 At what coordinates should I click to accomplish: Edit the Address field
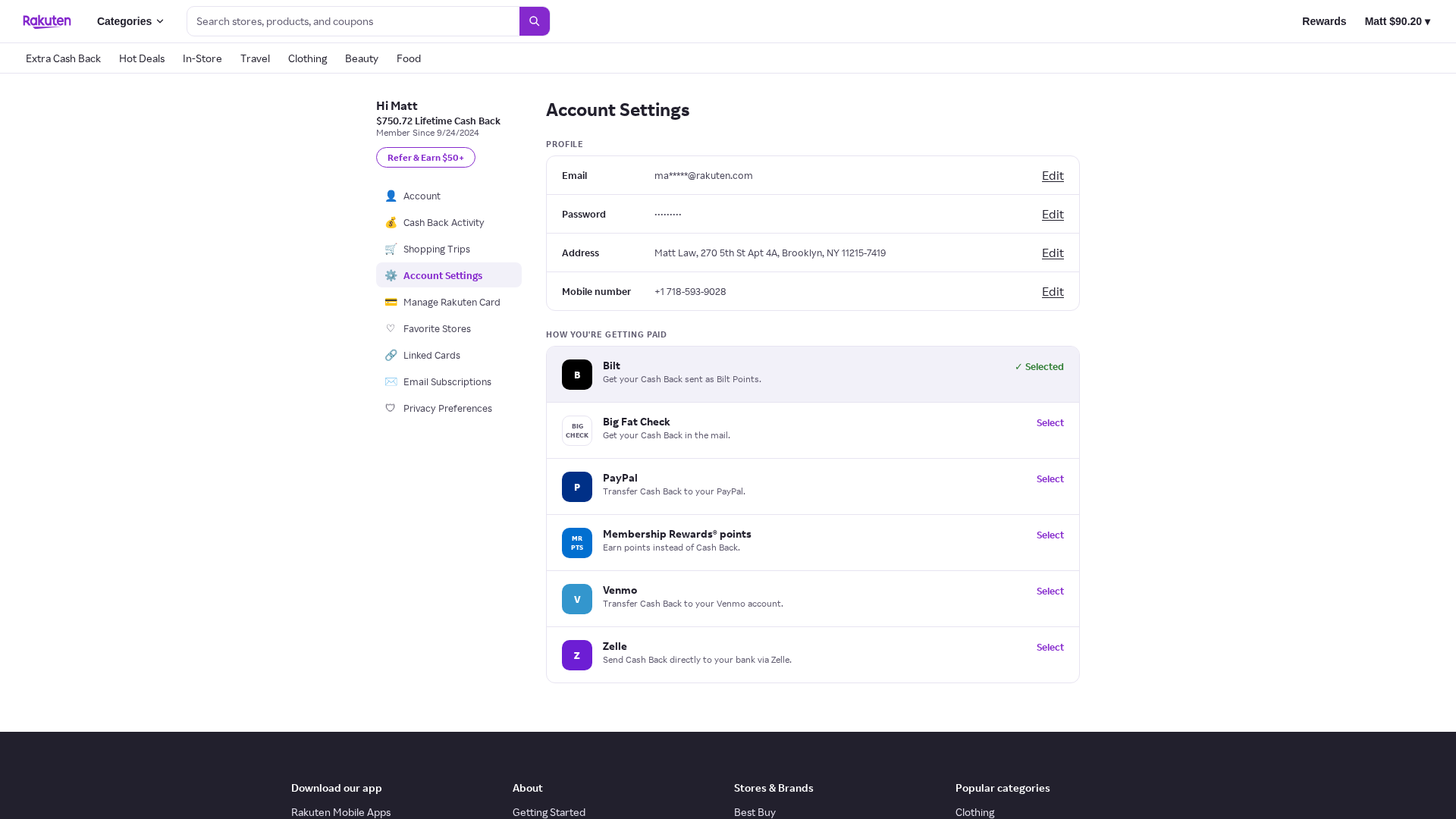pyautogui.click(x=1053, y=253)
